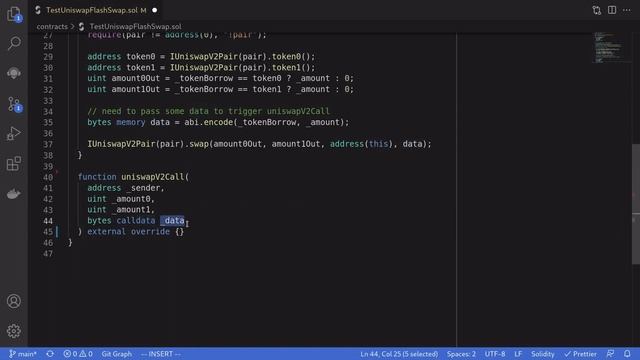This screenshot has height=360, width=640.
Task: Open the Docker view in activity bar
Action: pyautogui.click(x=14, y=194)
